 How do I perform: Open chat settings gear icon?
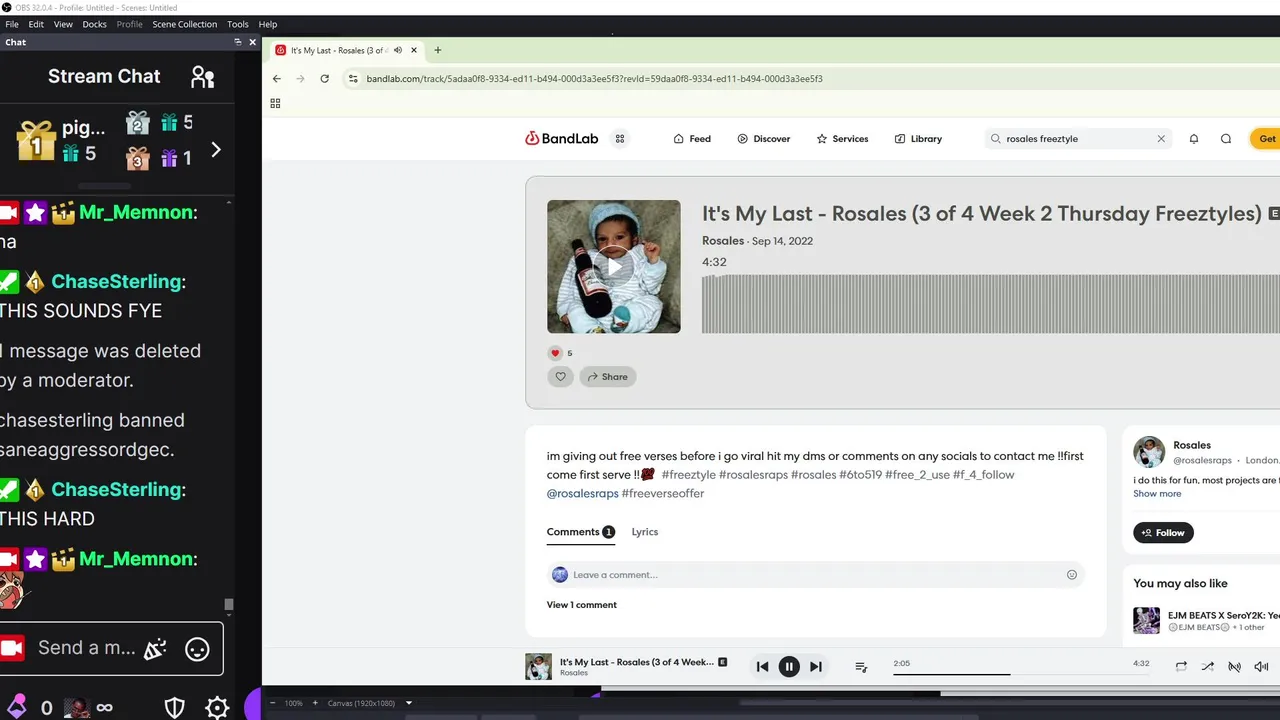click(x=217, y=708)
